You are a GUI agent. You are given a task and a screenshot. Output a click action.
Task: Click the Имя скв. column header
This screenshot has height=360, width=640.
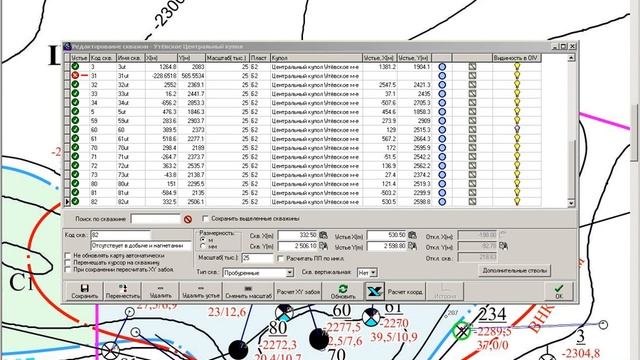pos(131,58)
